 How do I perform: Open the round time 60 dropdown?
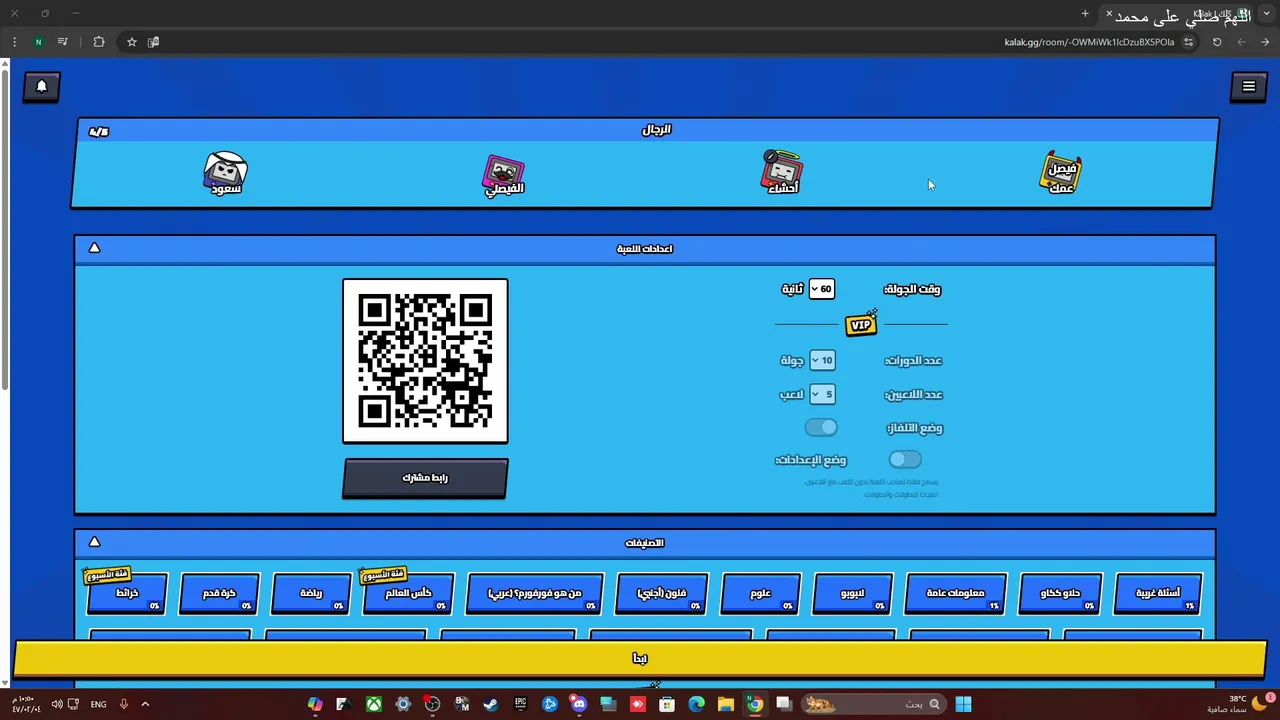click(821, 289)
